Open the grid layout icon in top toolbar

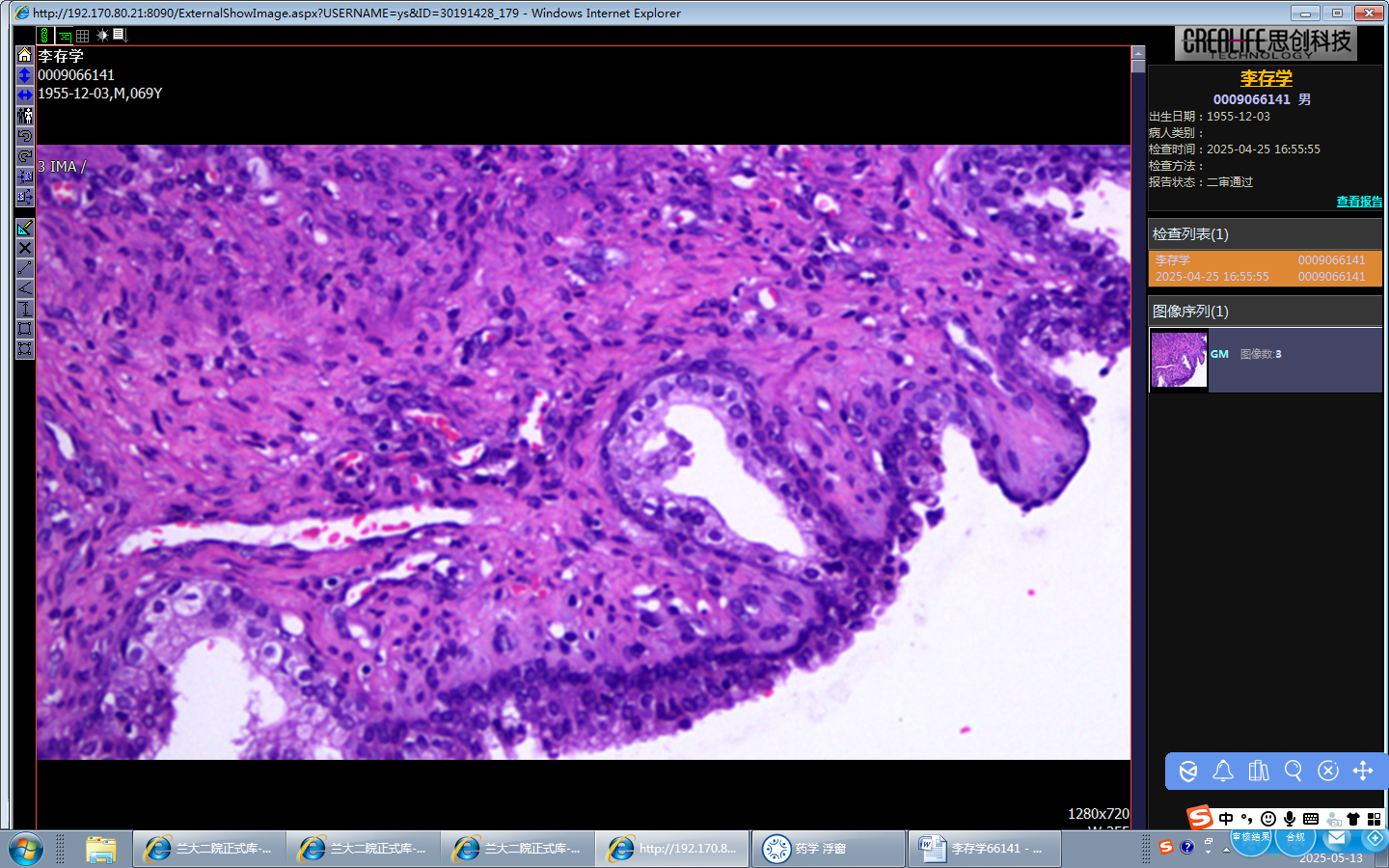point(83,36)
